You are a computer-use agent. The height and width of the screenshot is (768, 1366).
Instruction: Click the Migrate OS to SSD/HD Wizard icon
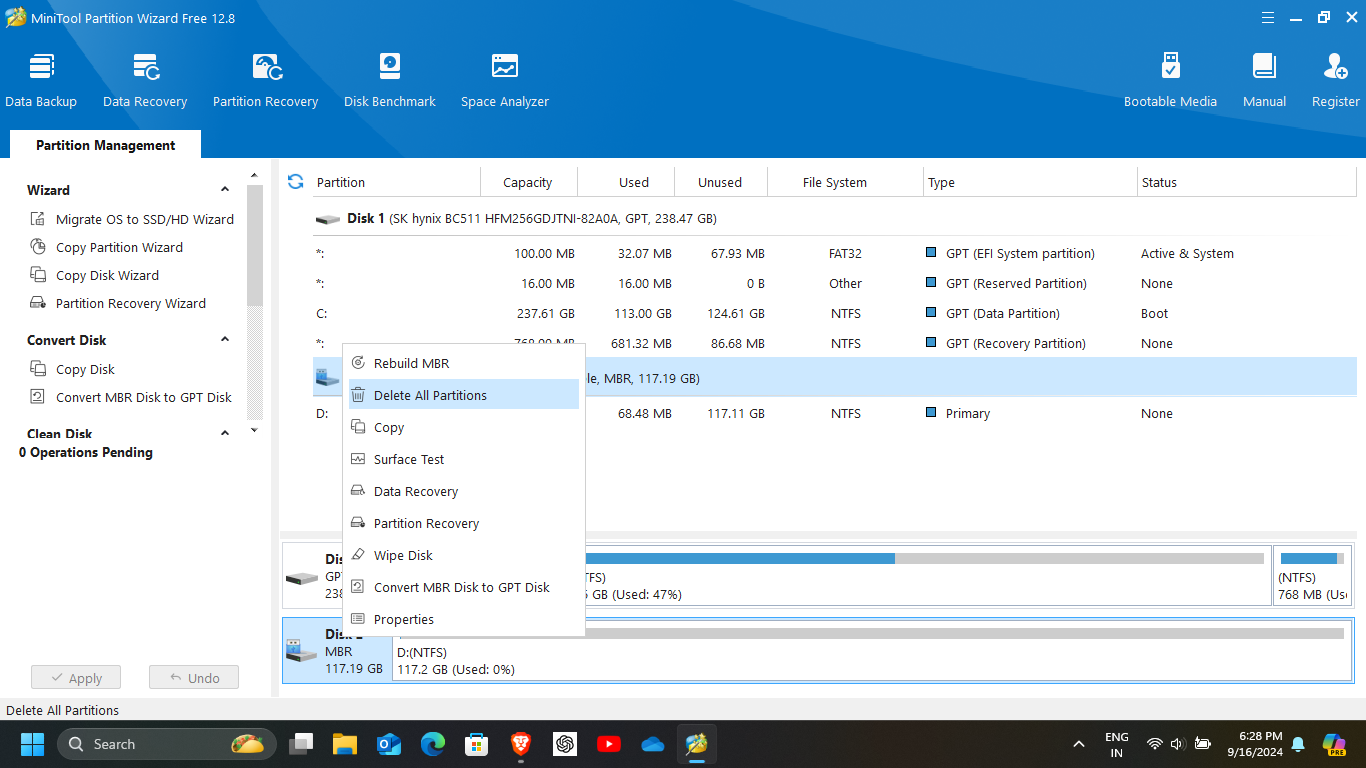(x=38, y=219)
